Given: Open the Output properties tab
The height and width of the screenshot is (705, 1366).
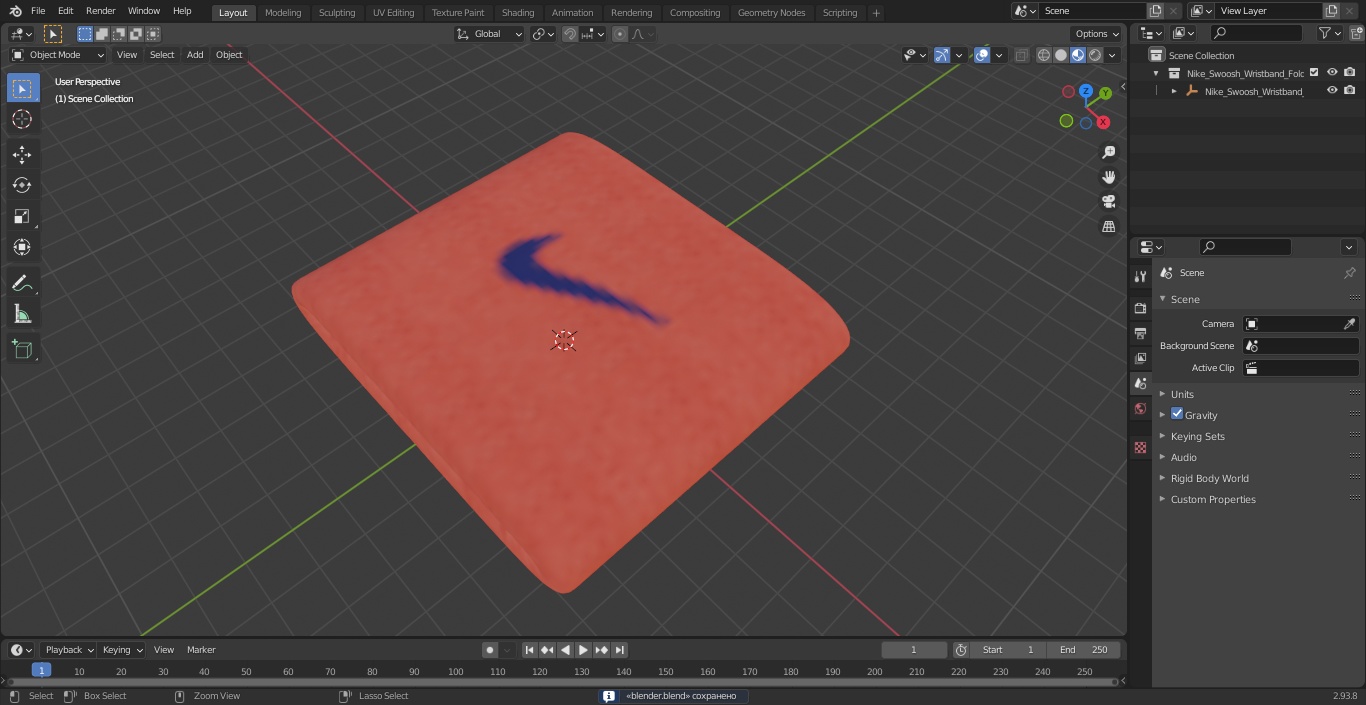Looking at the screenshot, I should 1140,333.
